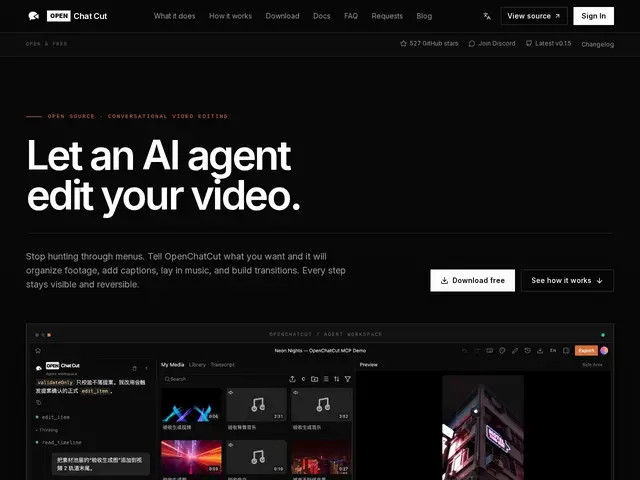Click audio preview icon on 2:31 music clip
Screen dimensions: 640x480
pyautogui.click(x=231, y=393)
